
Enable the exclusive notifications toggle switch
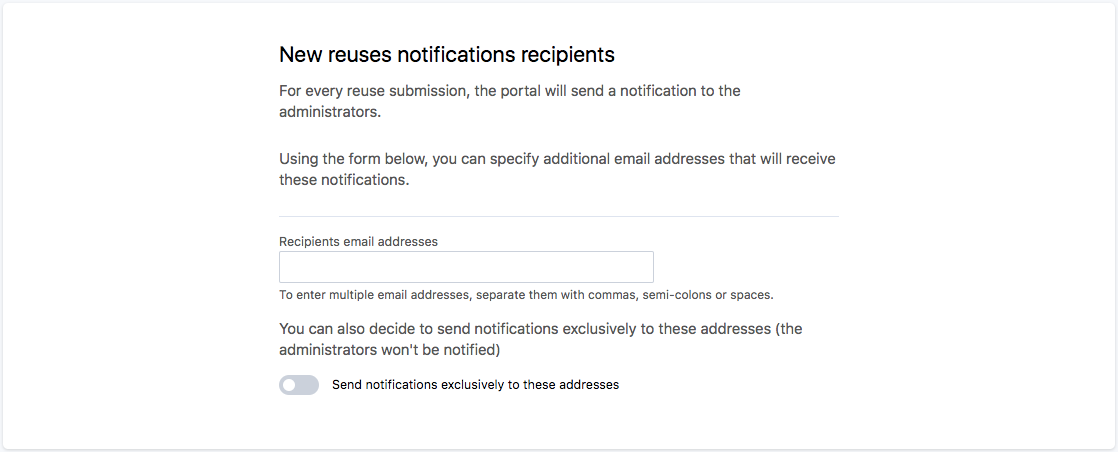click(299, 385)
